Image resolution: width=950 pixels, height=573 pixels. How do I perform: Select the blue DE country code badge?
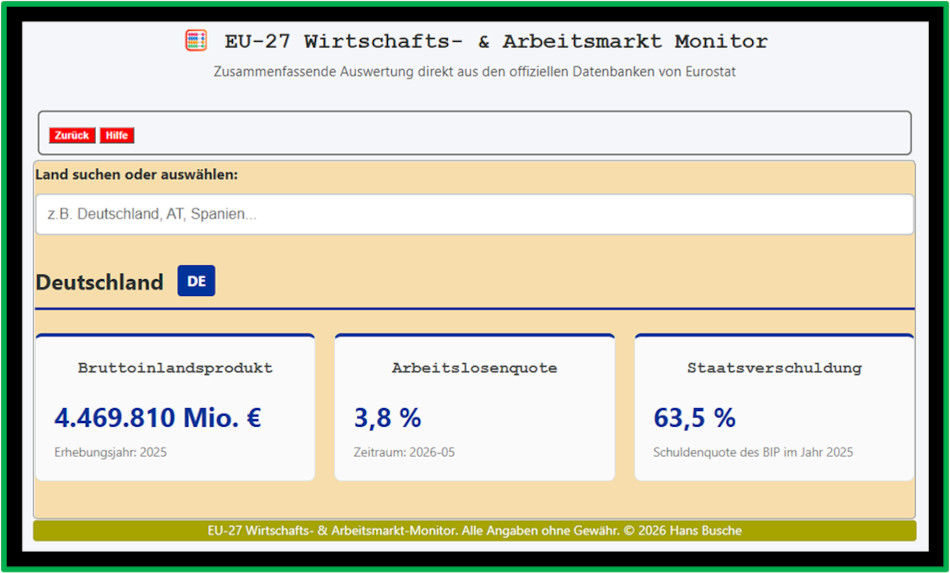196,281
